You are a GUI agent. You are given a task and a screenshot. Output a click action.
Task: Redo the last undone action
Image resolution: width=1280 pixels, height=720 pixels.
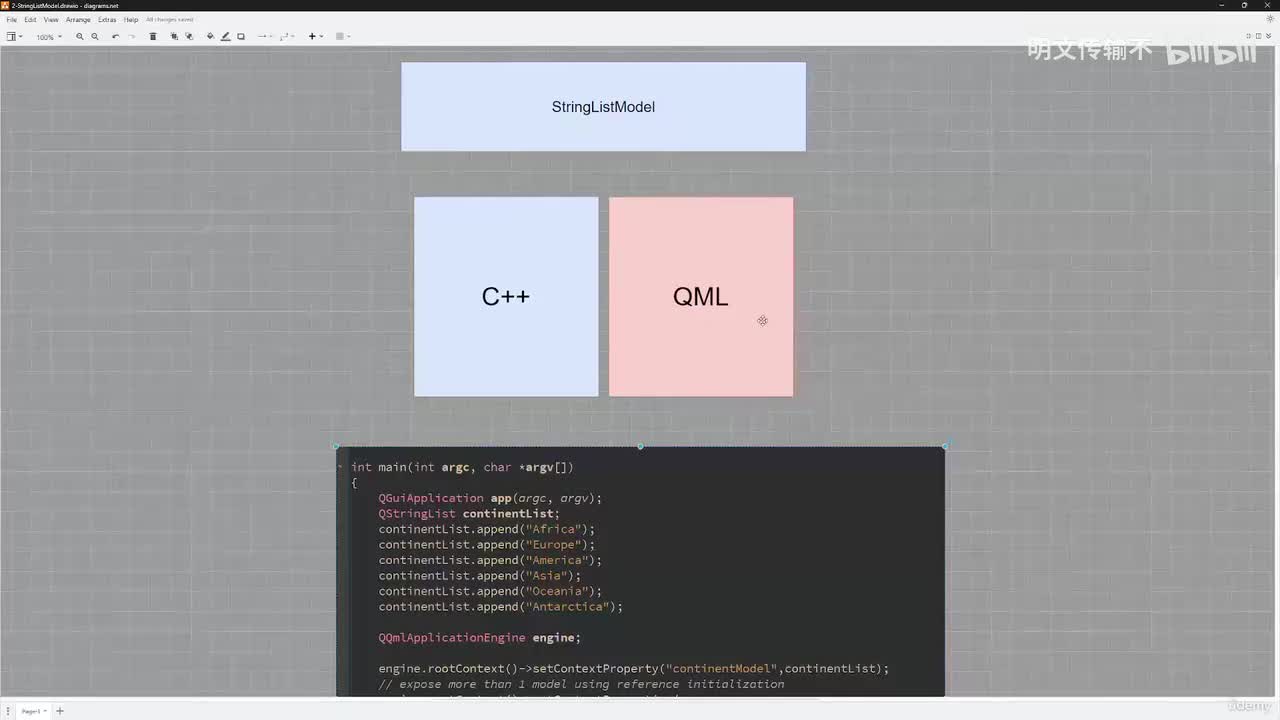[131, 37]
